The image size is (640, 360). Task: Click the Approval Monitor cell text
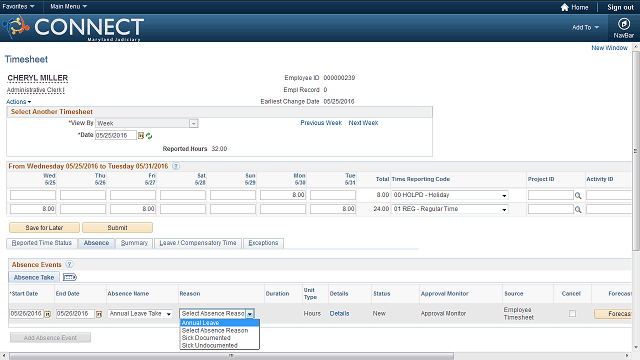[443, 313]
